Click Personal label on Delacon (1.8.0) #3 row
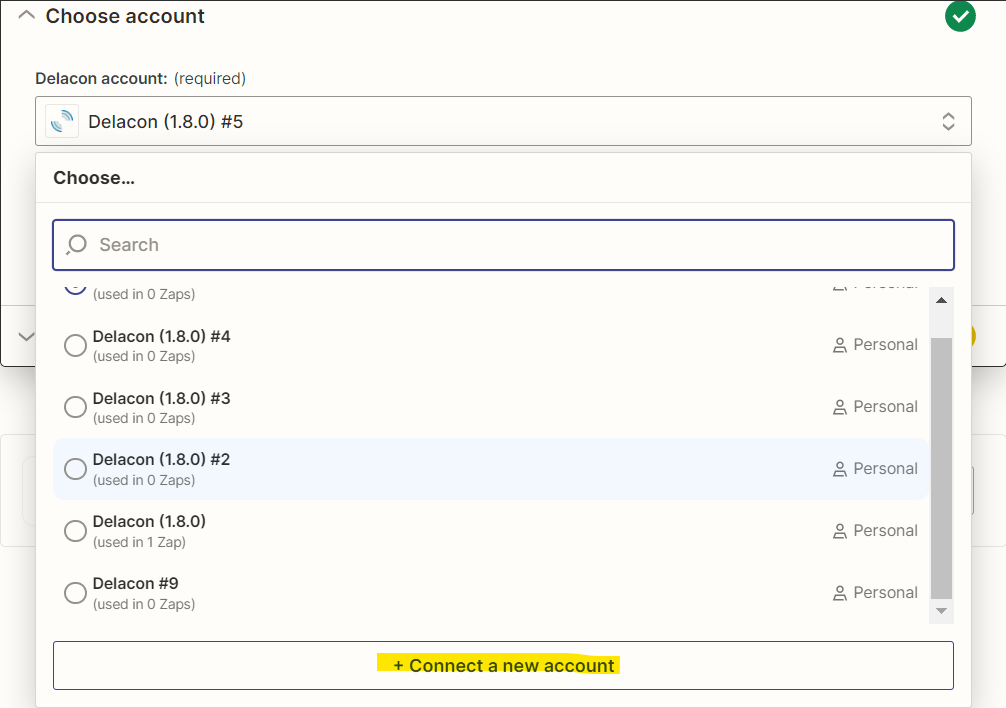Viewport: 1006px width, 708px height. (x=885, y=407)
